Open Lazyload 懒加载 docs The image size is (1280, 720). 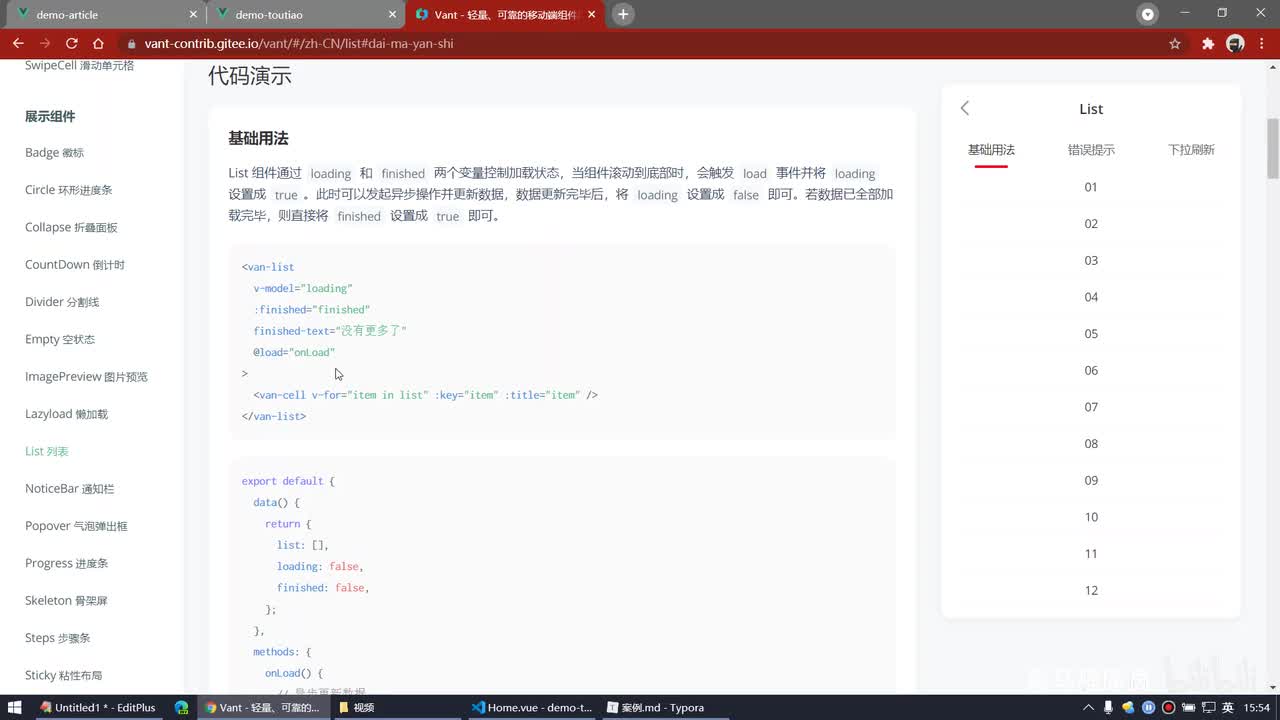66,414
